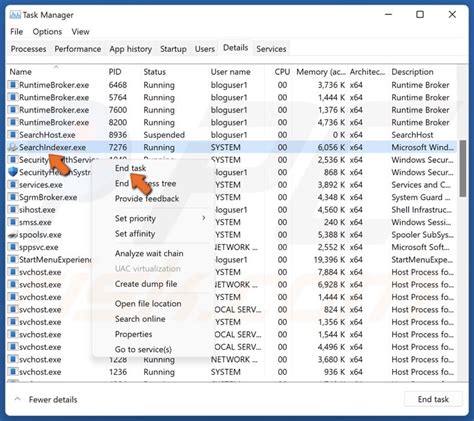Image resolution: width=474 pixels, height=421 pixels.
Task: Choose Analyze wait chain
Action: (x=149, y=254)
